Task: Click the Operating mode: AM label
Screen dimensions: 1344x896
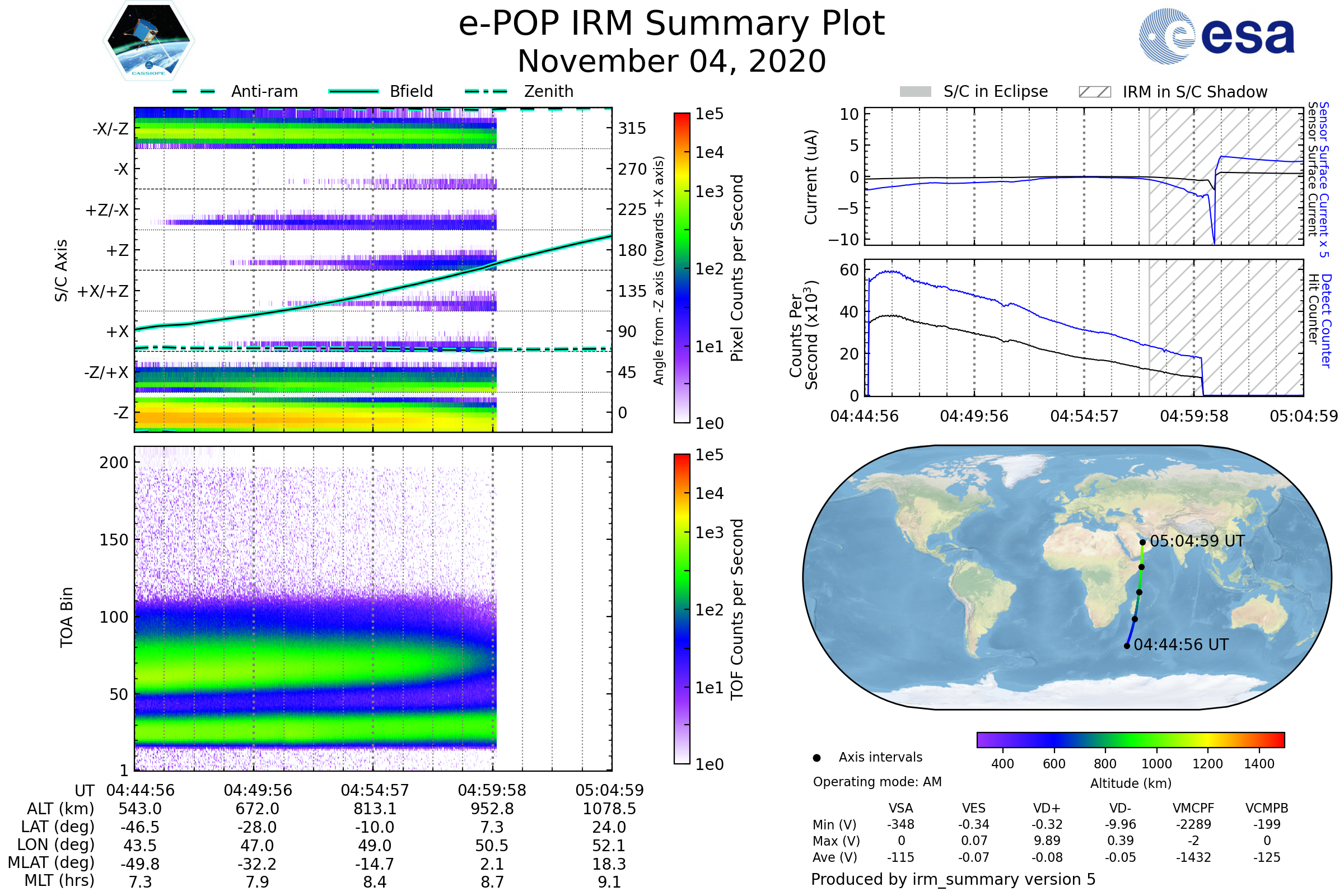Action: [x=877, y=782]
